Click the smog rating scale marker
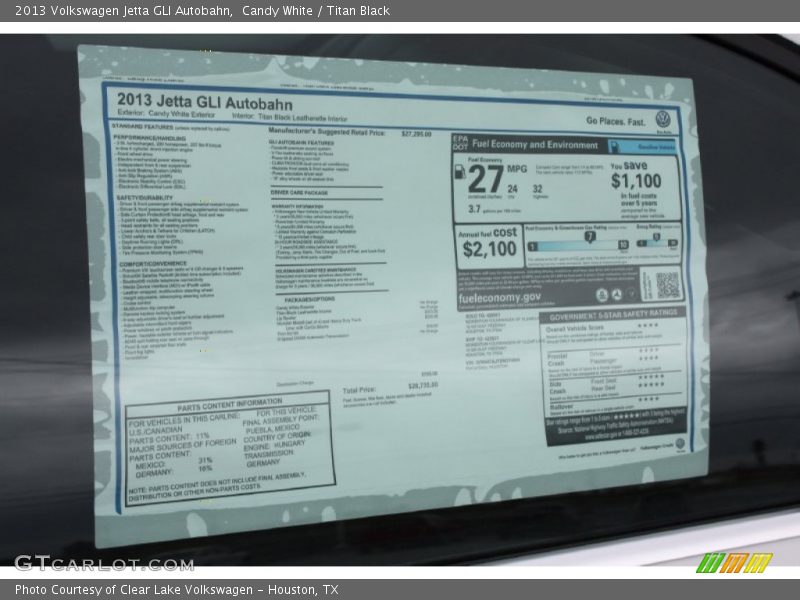This screenshot has width=800, height=600. click(x=656, y=237)
